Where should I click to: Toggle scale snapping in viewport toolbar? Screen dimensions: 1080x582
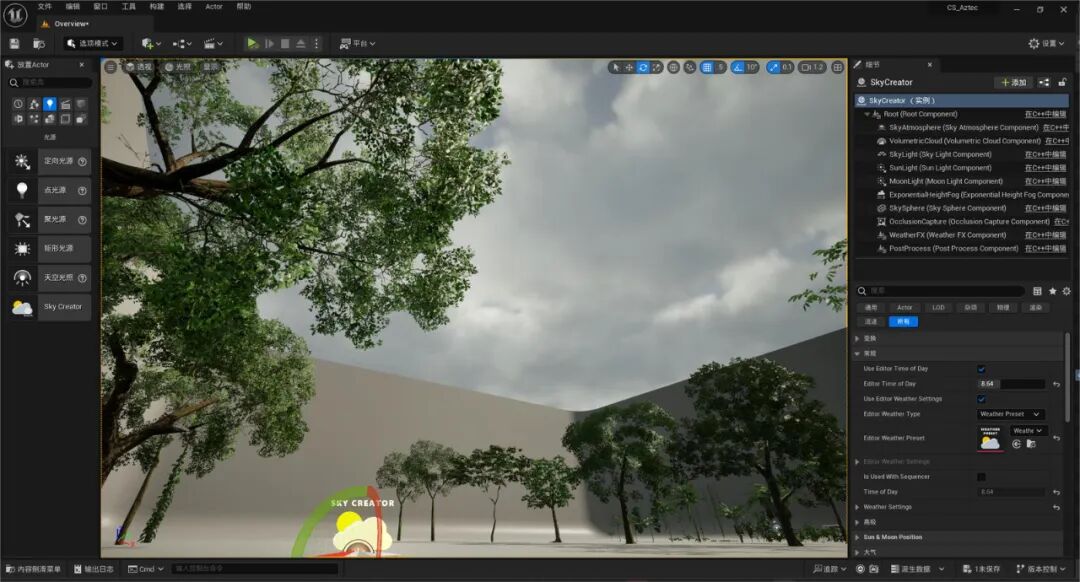click(773, 67)
